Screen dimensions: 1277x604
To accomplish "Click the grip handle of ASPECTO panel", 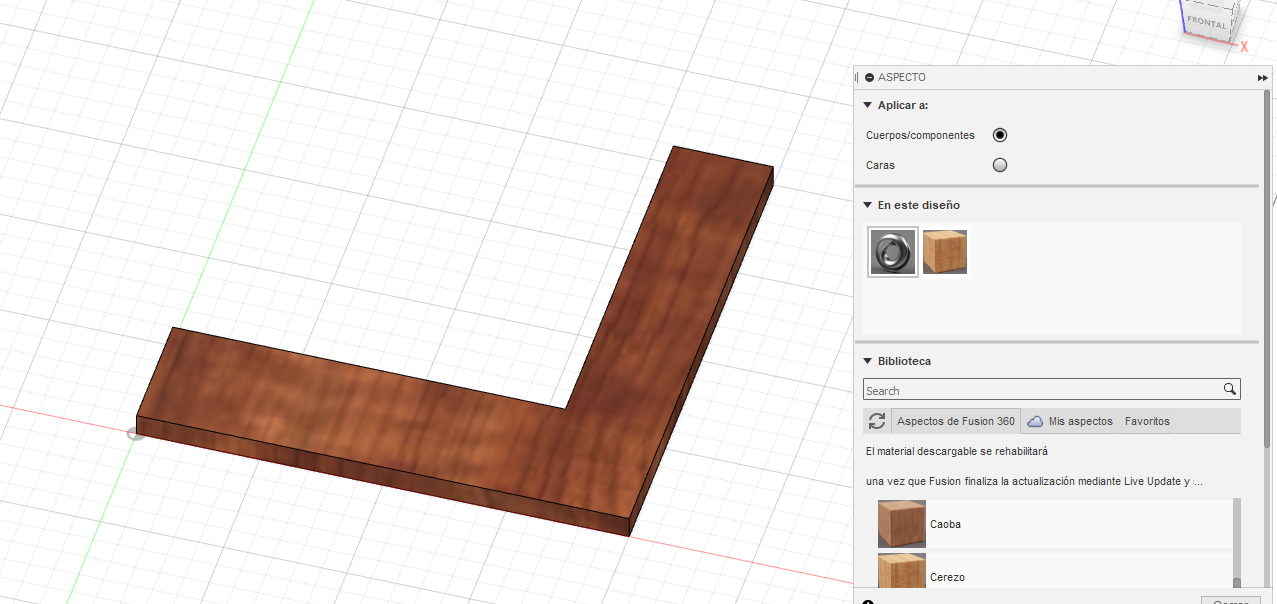I will (858, 77).
